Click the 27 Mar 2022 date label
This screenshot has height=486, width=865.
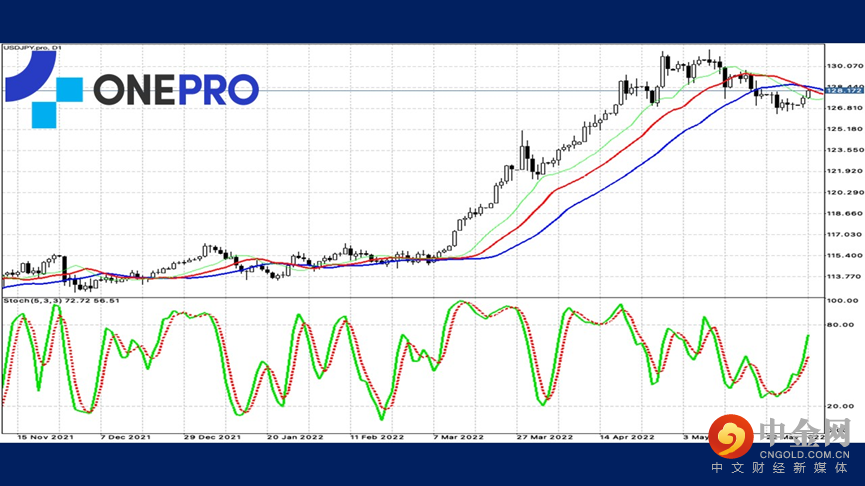[544, 437]
